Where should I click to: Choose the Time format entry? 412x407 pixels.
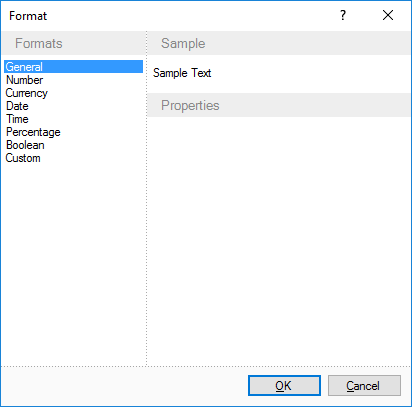point(73,119)
